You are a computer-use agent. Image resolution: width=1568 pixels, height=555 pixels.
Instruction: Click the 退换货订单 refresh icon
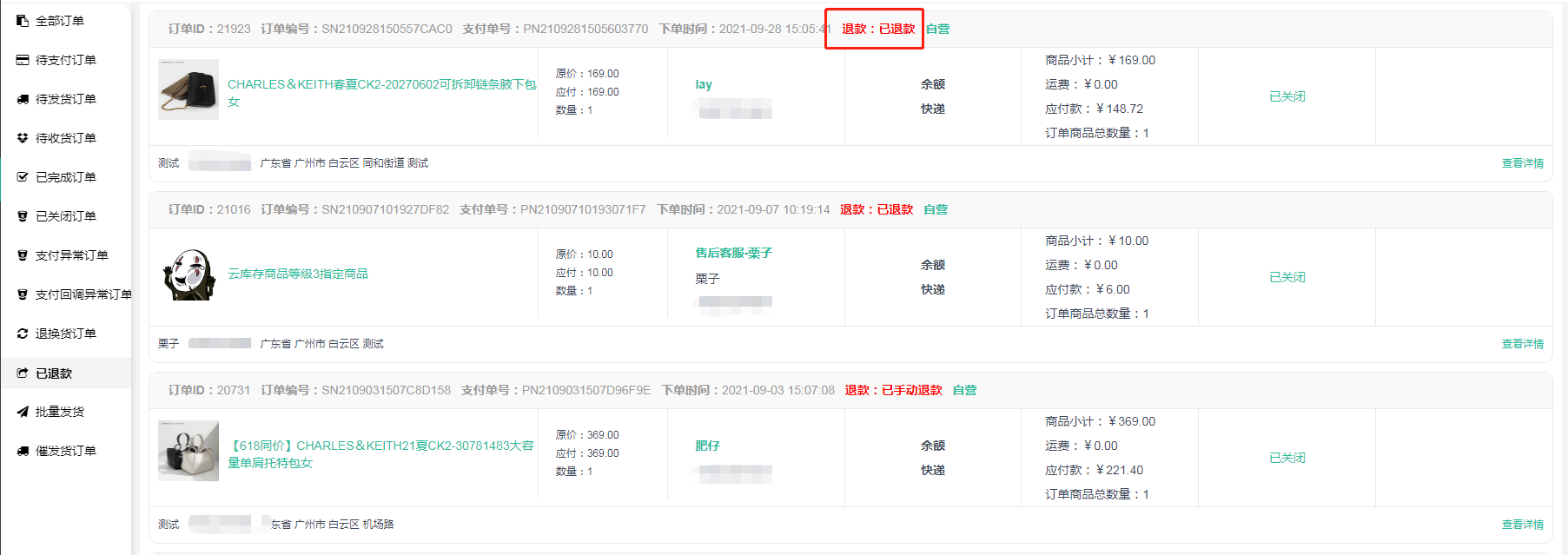coord(23,334)
